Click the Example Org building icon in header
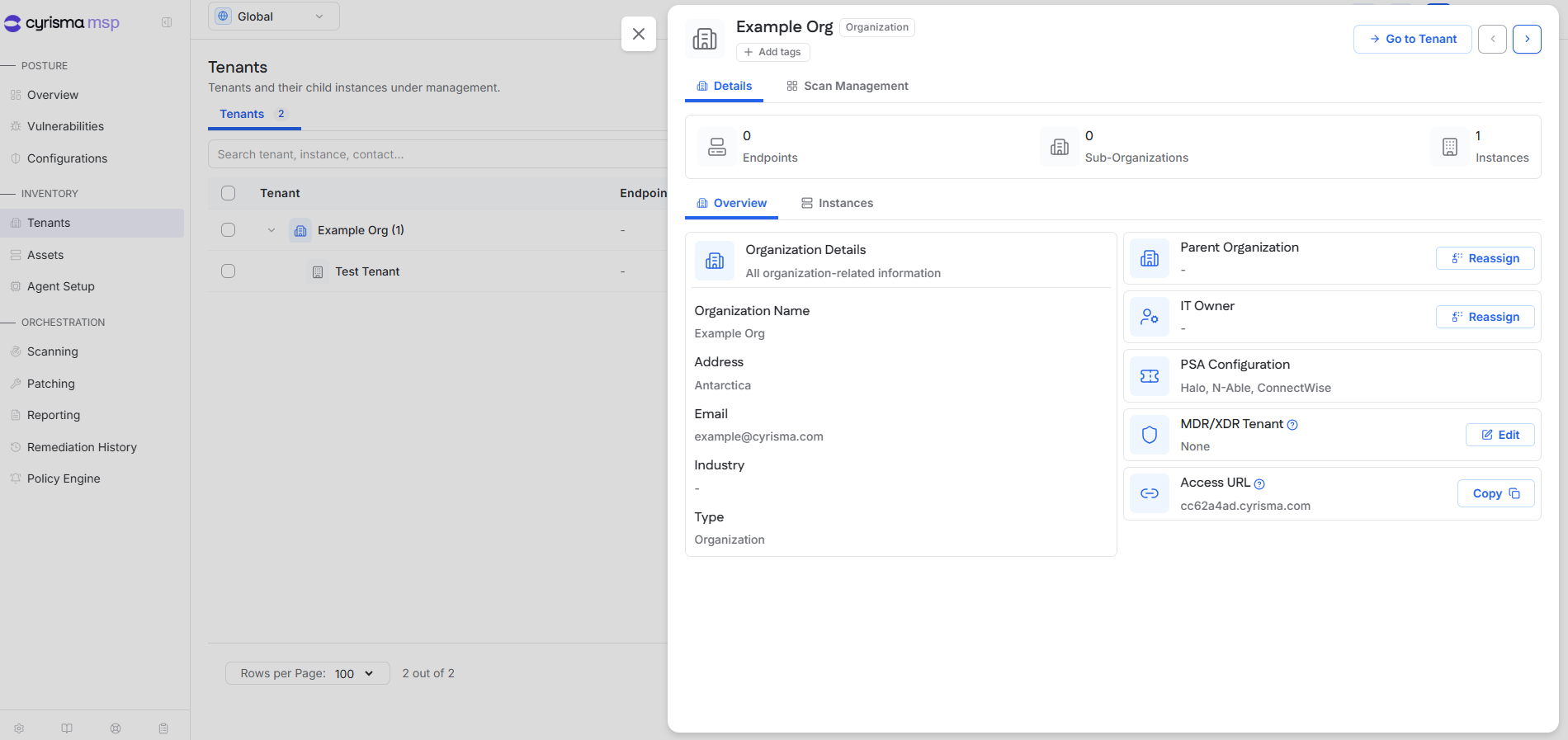This screenshot has height=740, width=1568. click(705, 38)
